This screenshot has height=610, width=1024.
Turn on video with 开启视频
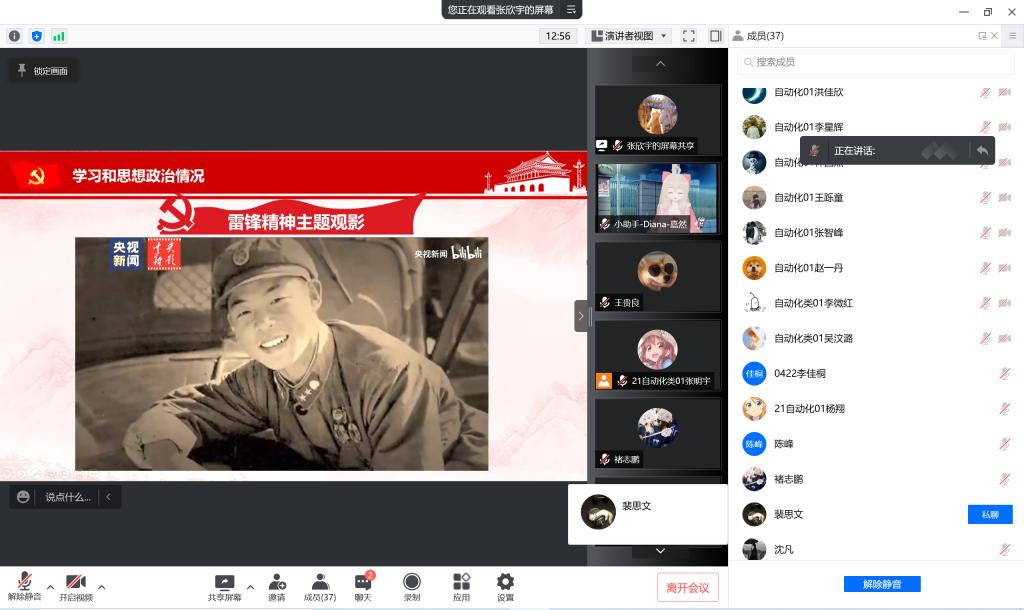75,586
